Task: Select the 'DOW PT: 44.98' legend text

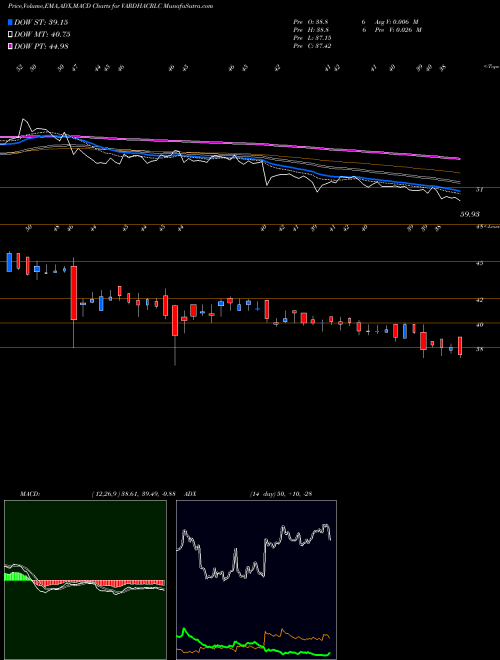Action: click(x=41, y=46)
